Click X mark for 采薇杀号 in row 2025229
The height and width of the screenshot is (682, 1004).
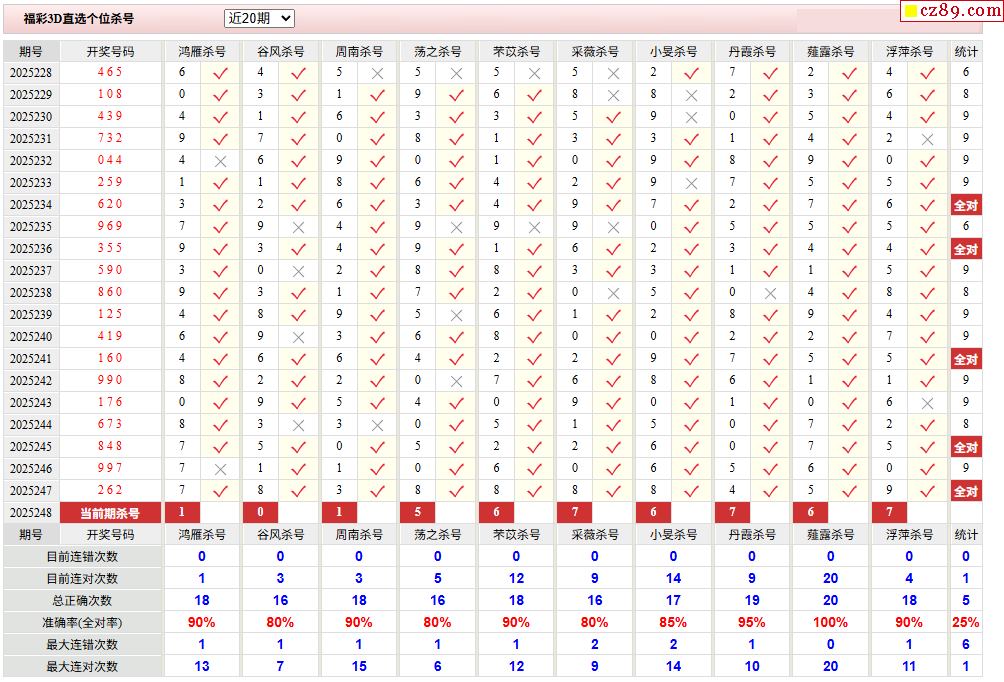pos(613,95)
